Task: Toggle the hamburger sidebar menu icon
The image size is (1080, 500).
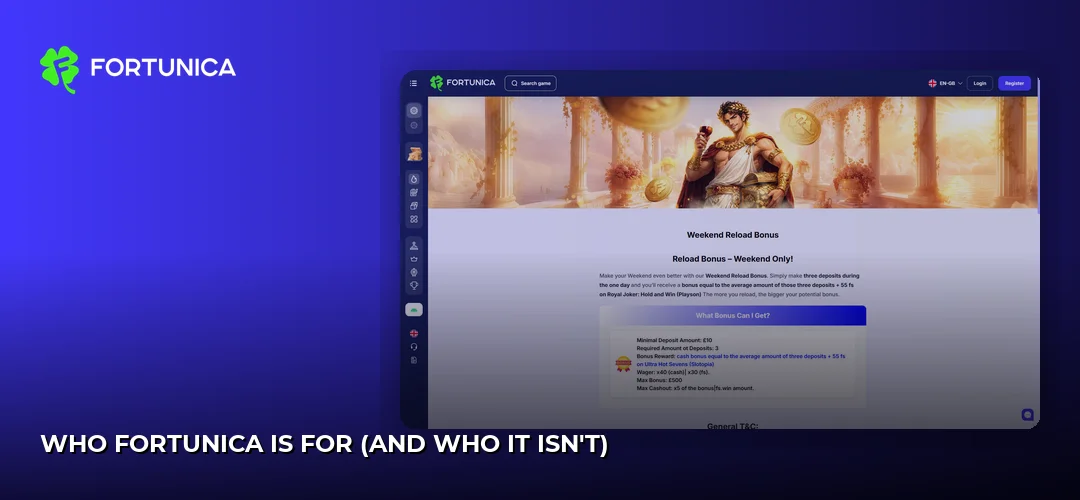Action: [x=413, y=83]
